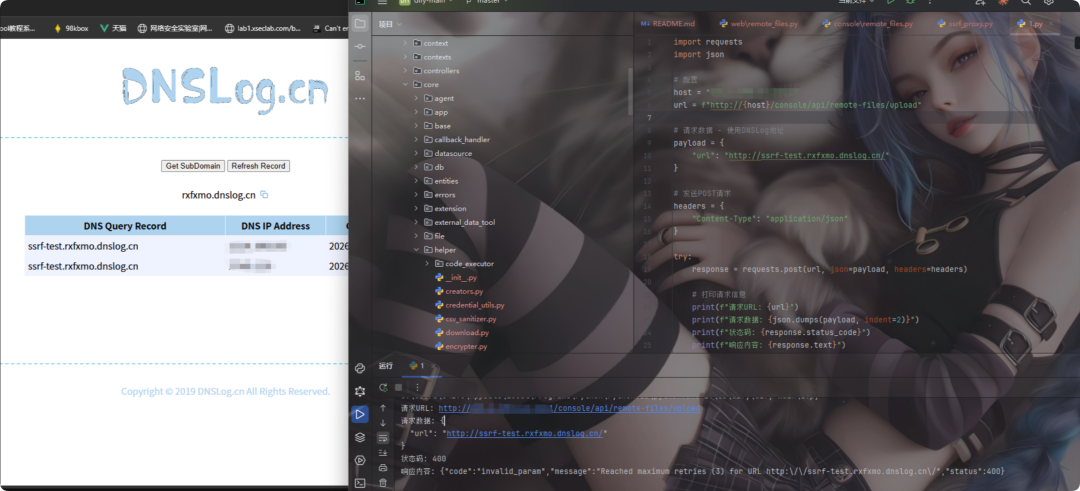The width and height of the screenshot is (1080, 491).
Task: Switch to the console\remote_files.py tab
Action: tap(866, 23)
